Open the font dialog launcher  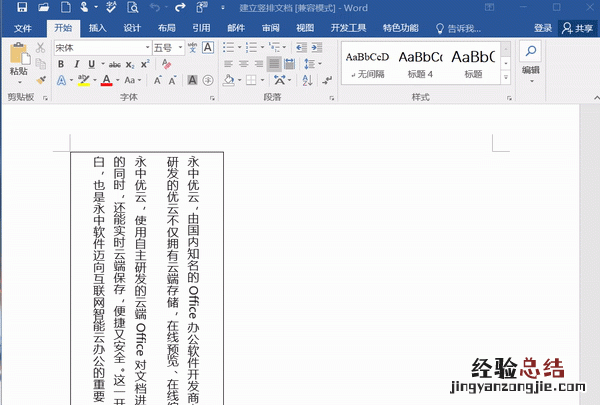tap(212, 98)
